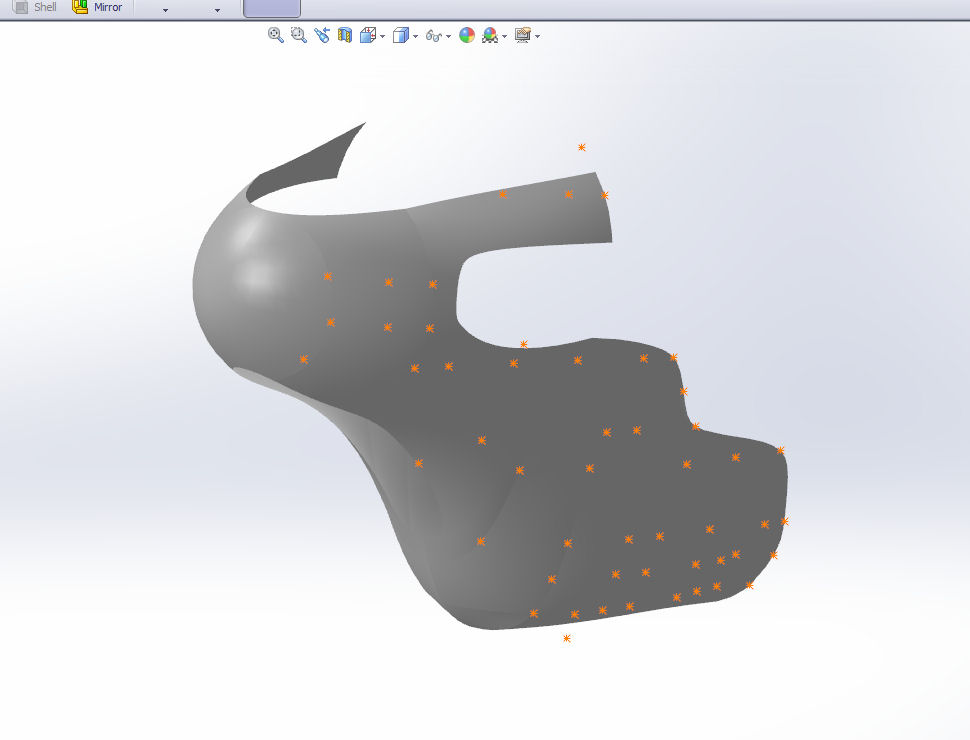Click the Hide/Show Items glasses icon

pos(433,35)
